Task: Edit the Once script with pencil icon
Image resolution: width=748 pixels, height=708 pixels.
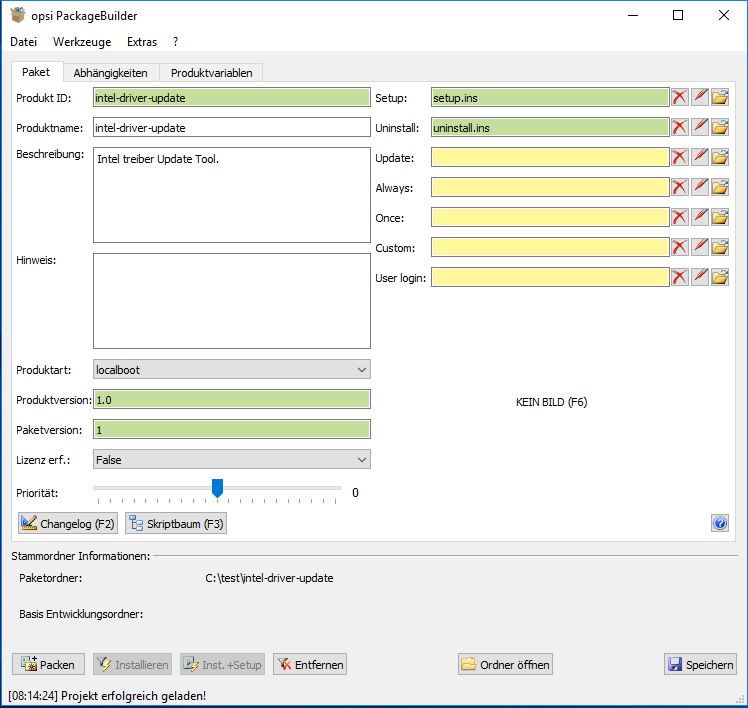Action: (700, 218)
